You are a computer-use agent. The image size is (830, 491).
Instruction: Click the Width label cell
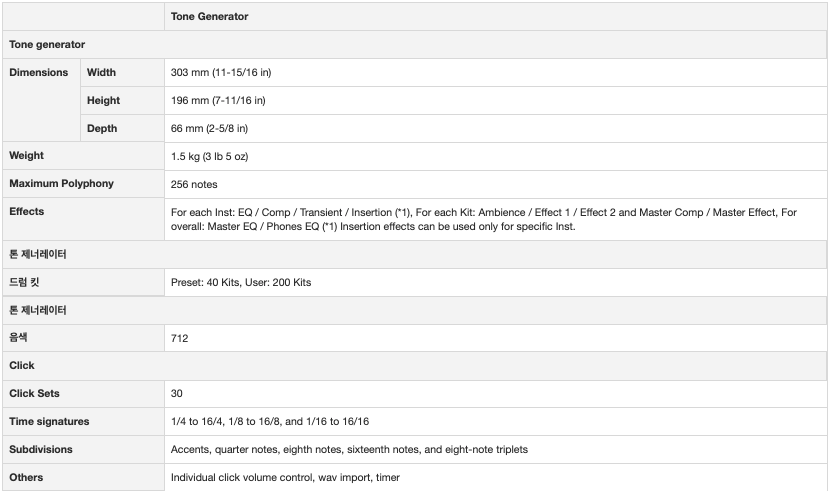(x=102, y=73)
